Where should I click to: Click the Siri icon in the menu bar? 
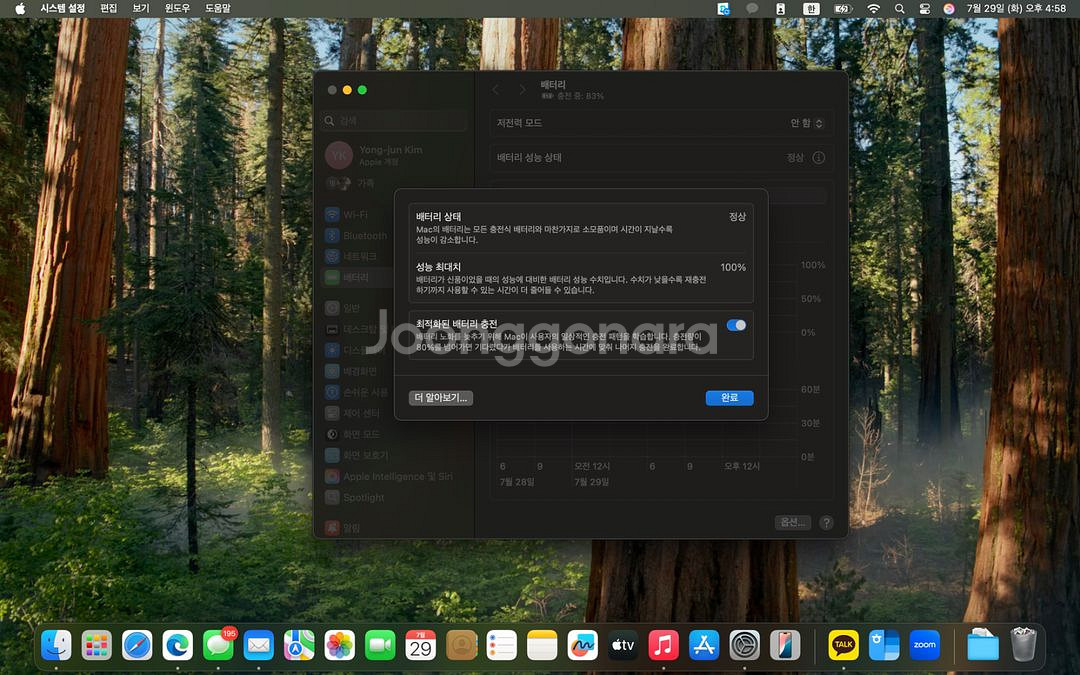[x=949, y=8]
